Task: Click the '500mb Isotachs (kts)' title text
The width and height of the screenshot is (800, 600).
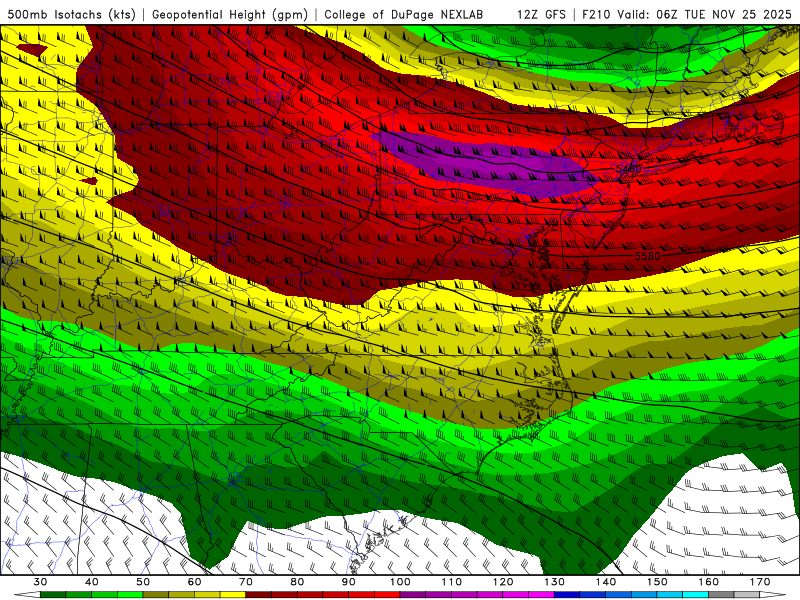Action: (72, 14)
